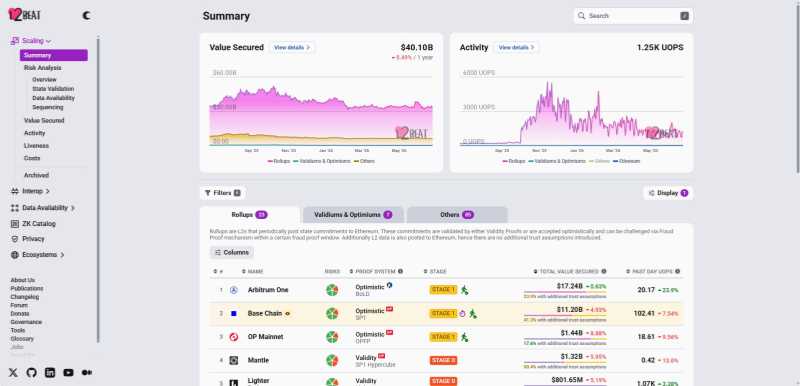Open the LinkedIn social link

point(50,373)
